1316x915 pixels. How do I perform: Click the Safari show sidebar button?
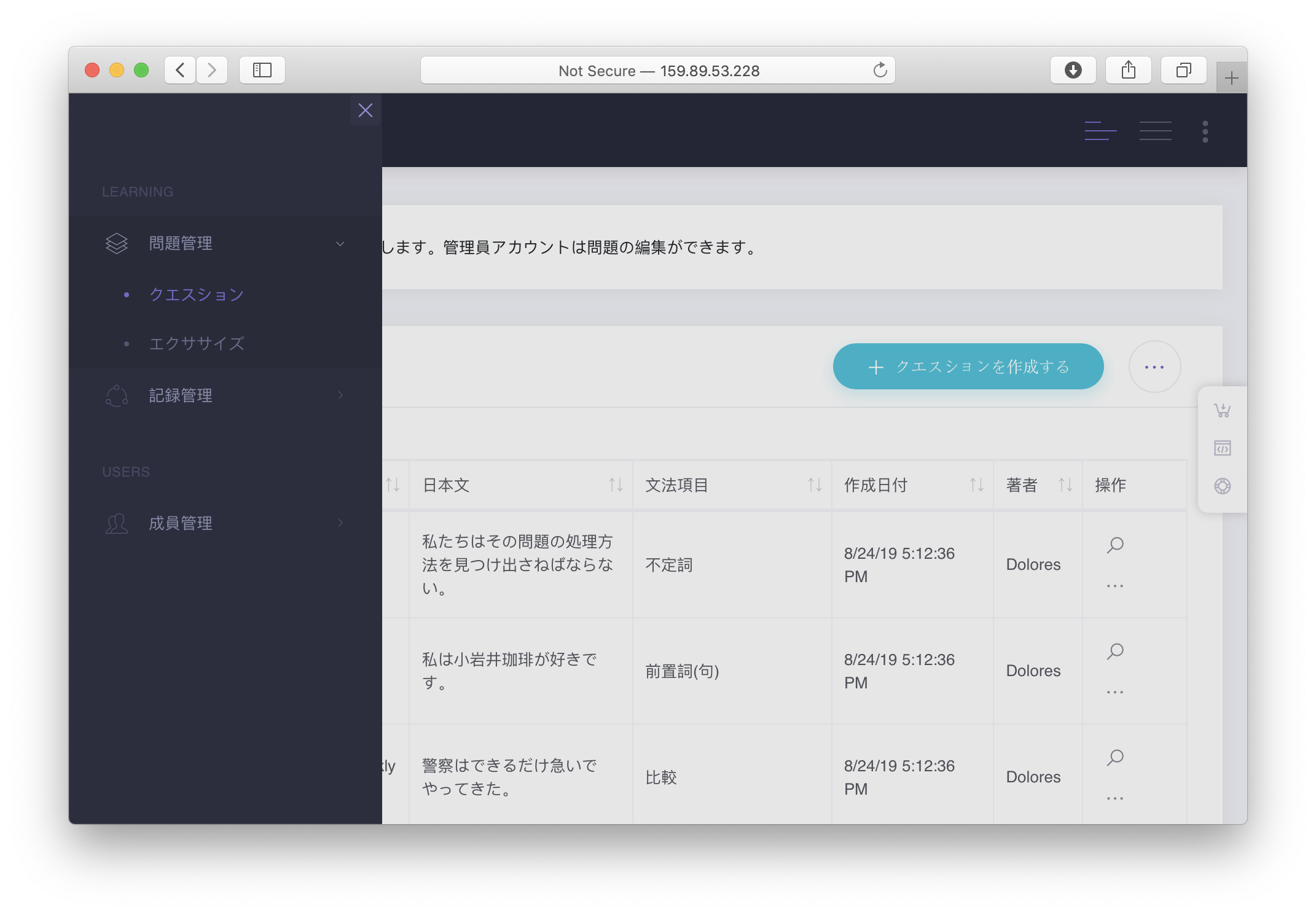click(262, 70)
